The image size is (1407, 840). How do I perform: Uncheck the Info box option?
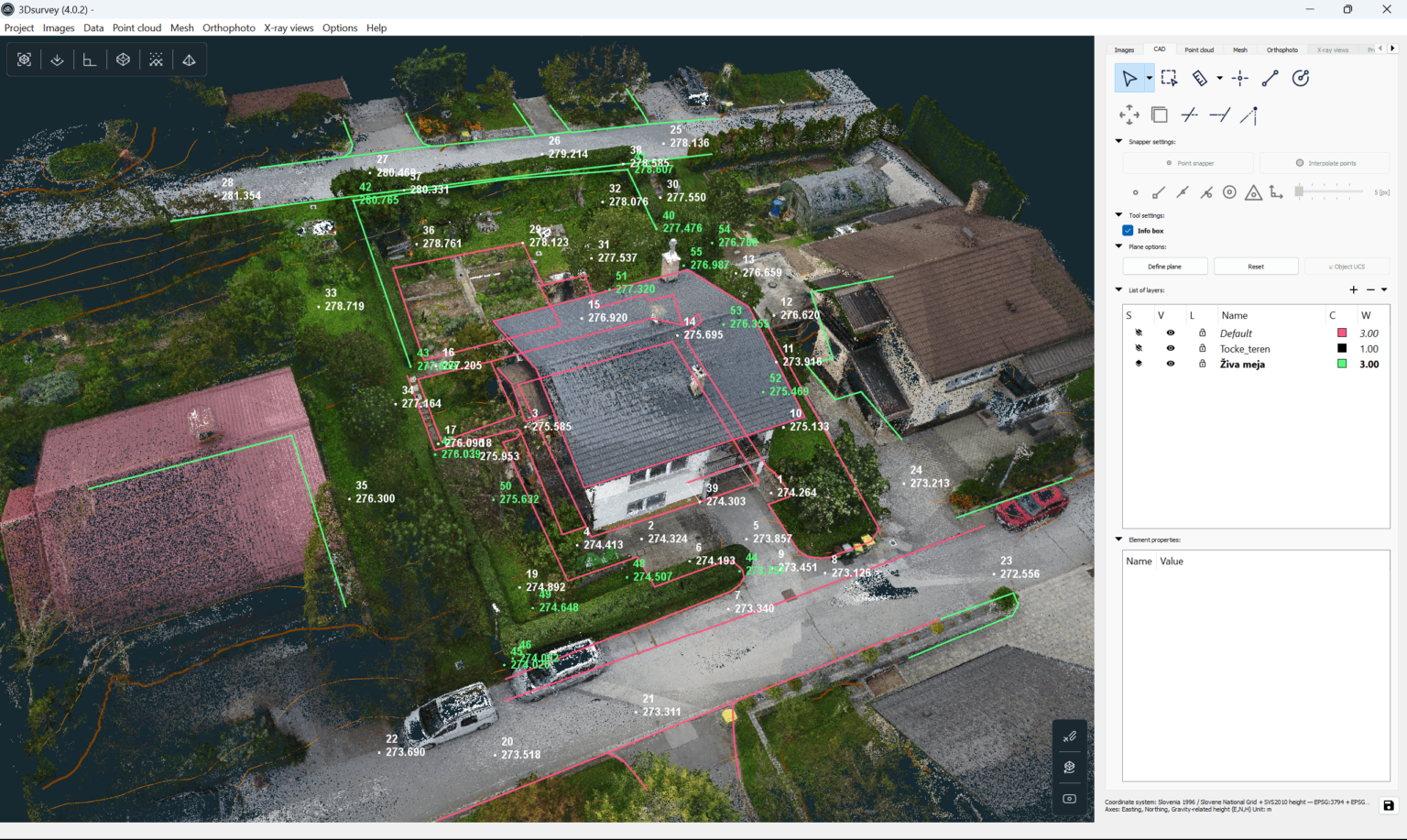(x=1128, y=230)
